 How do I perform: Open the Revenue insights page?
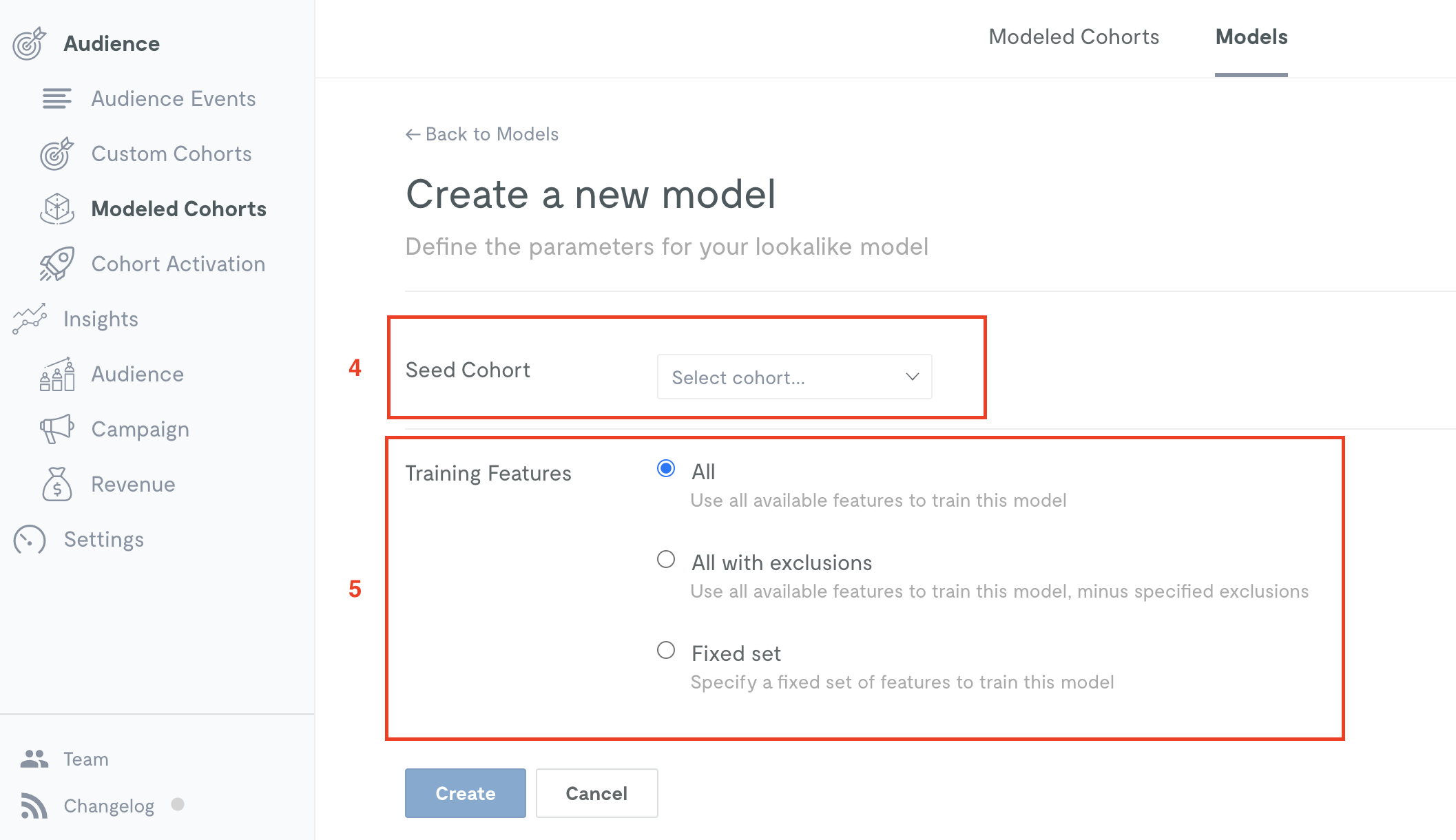pos(134,484)
